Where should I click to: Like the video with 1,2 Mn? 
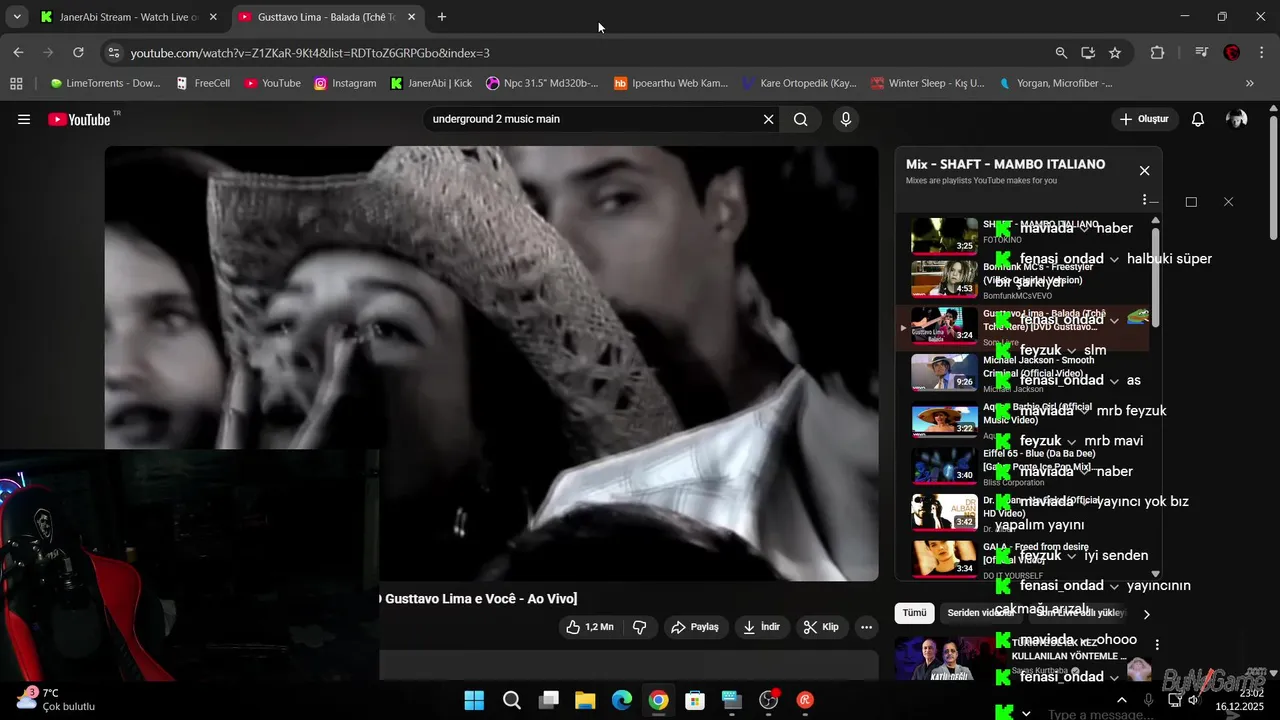(x=589, y=627)
